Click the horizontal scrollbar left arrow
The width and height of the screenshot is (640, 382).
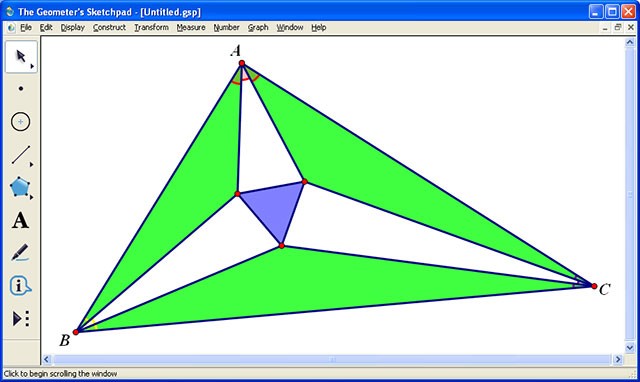[x=47, y=360]
